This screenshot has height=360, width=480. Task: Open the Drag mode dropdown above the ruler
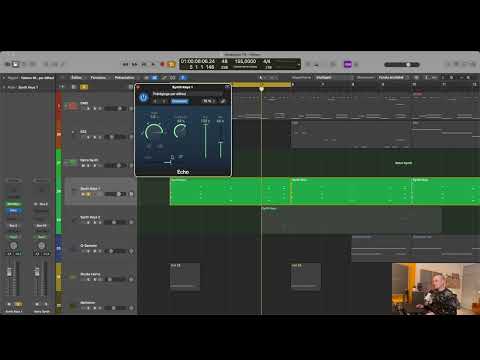click(392, 77)
